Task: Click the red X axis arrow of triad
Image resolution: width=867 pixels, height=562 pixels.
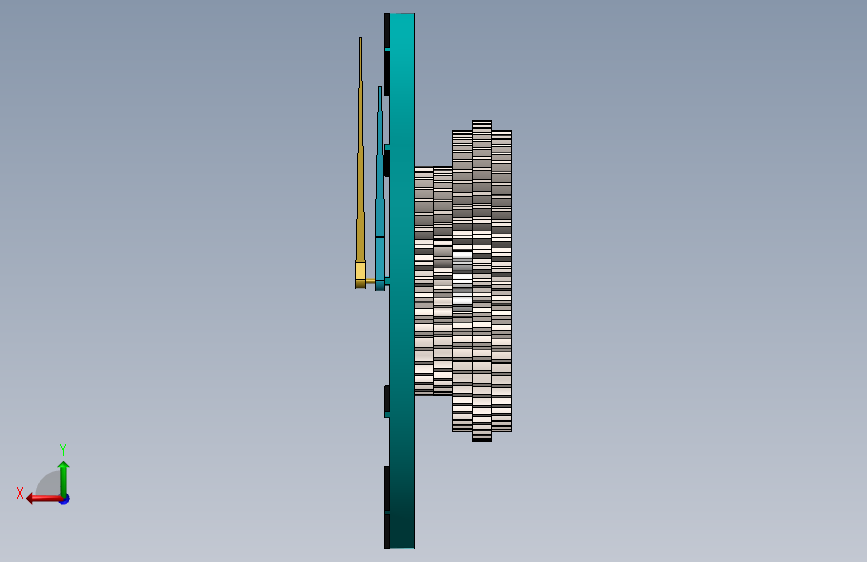Action: (x=44, y=499)
